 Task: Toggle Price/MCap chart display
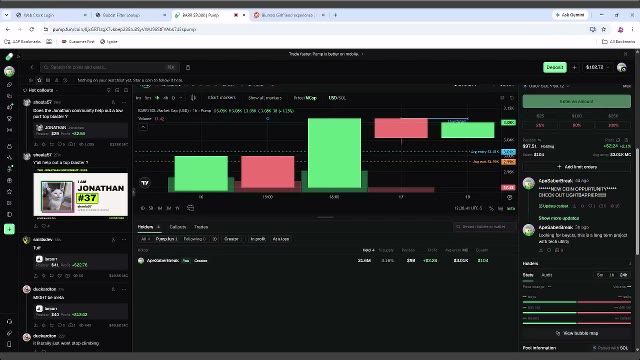[x=305, y=98]
